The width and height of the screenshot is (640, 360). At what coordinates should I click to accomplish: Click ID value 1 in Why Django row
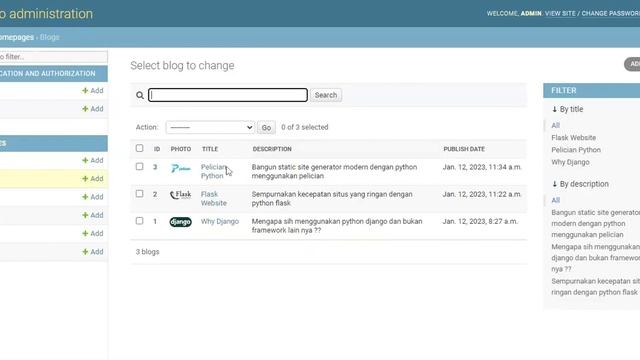[x=155, y=221]
